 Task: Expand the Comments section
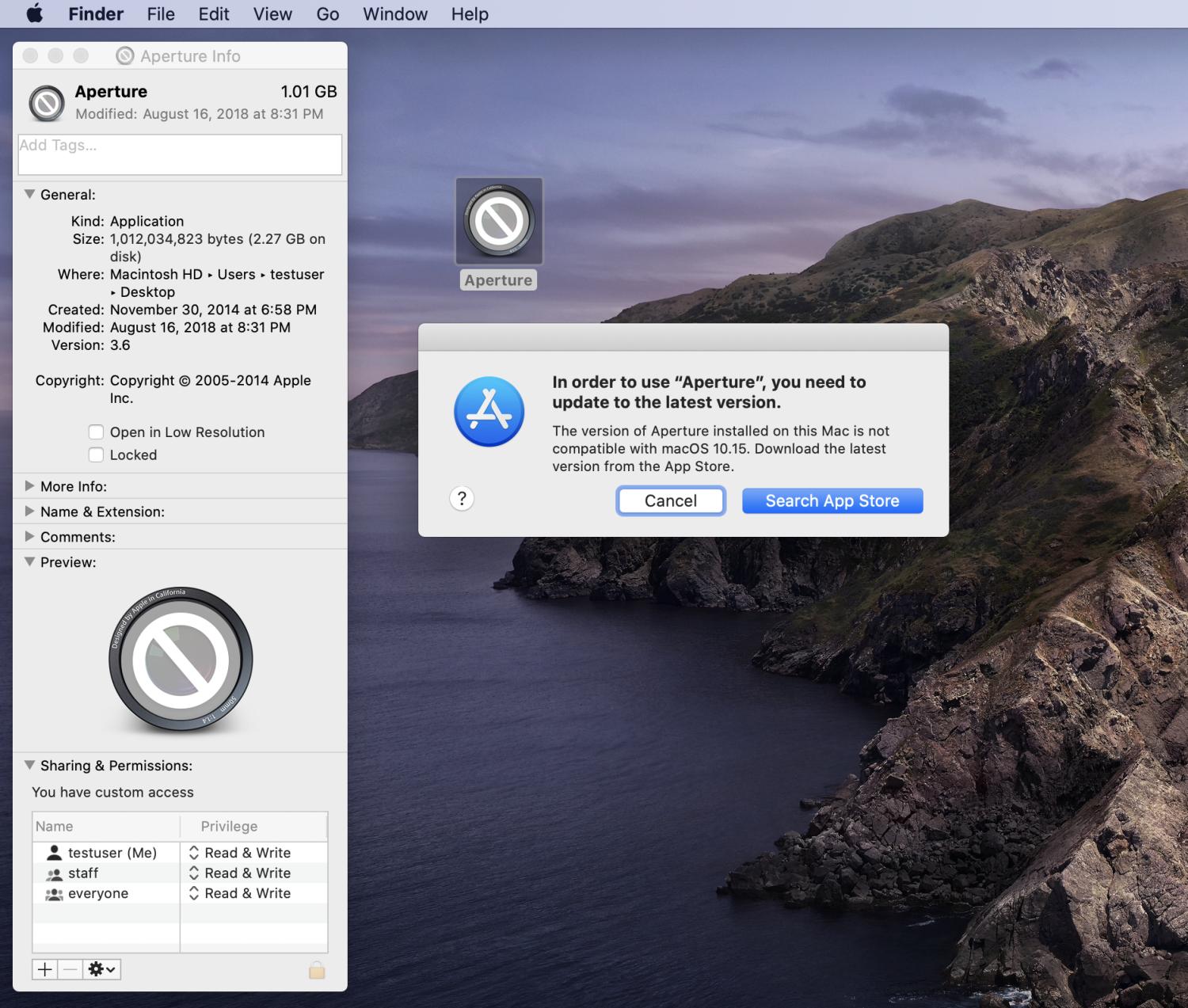29,537
